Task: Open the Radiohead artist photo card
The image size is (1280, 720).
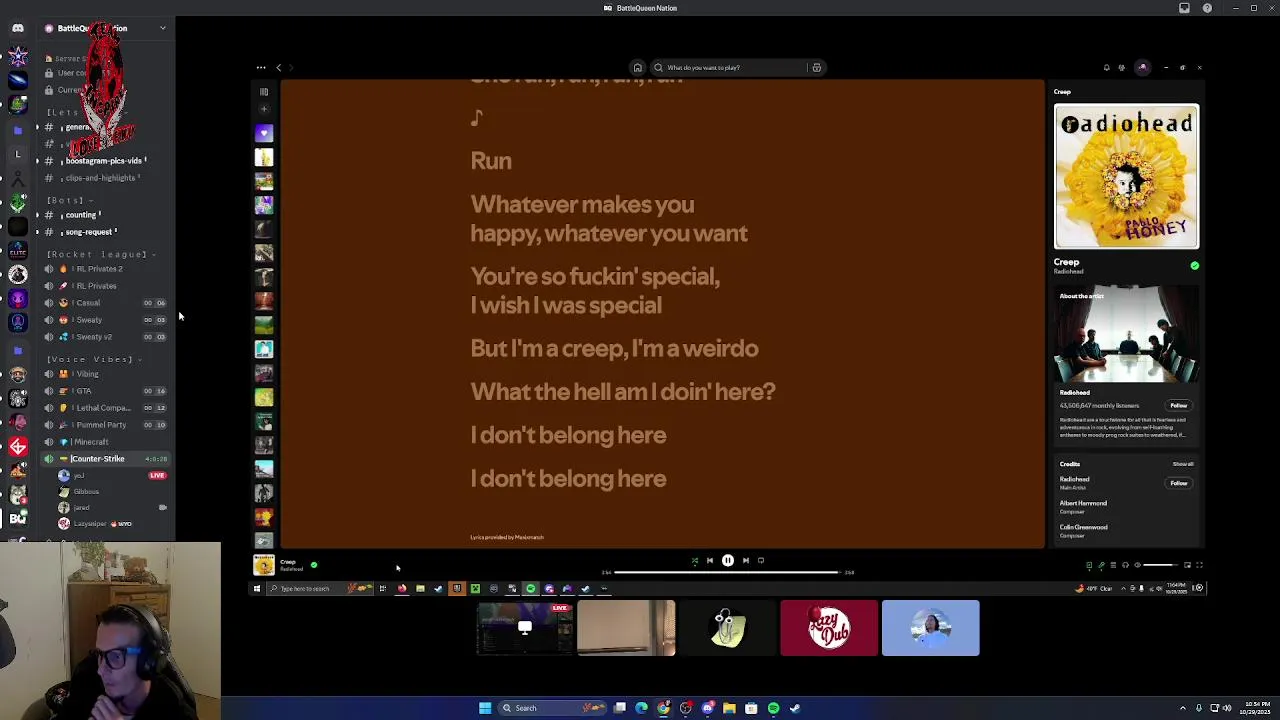Action: (1126, 335)
